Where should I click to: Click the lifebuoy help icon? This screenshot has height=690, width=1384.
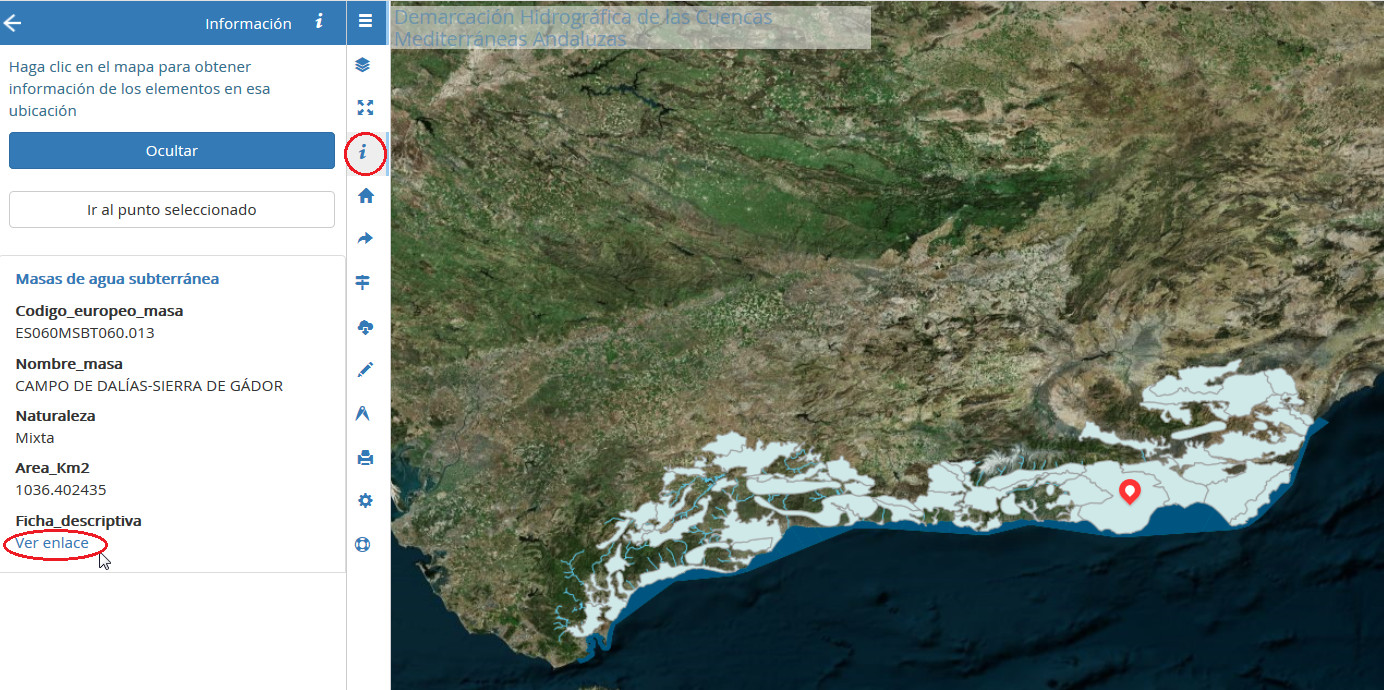coord(363,545)
